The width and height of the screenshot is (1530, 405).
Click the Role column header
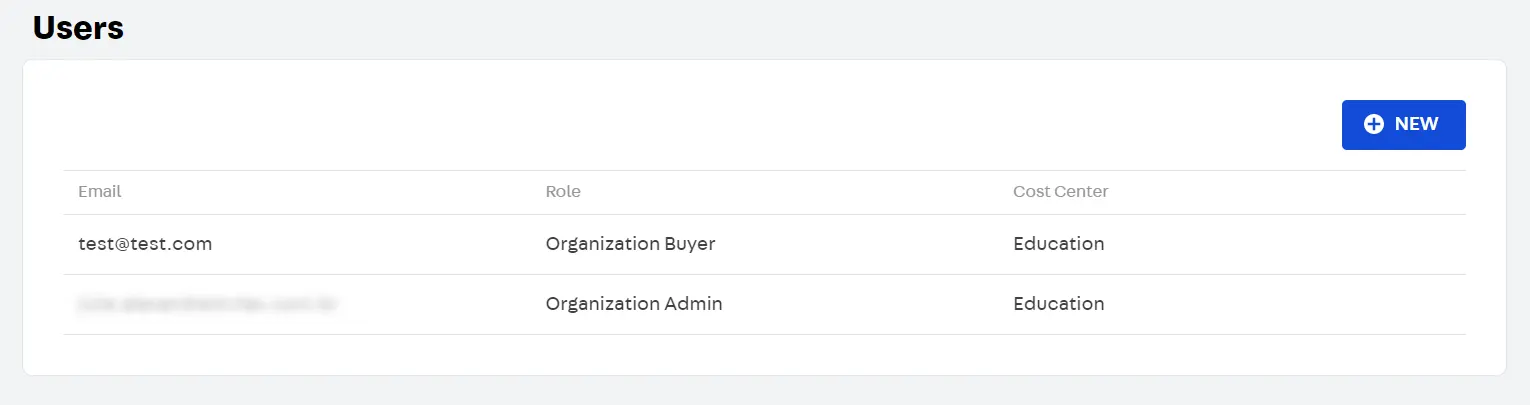pos(563,191)
